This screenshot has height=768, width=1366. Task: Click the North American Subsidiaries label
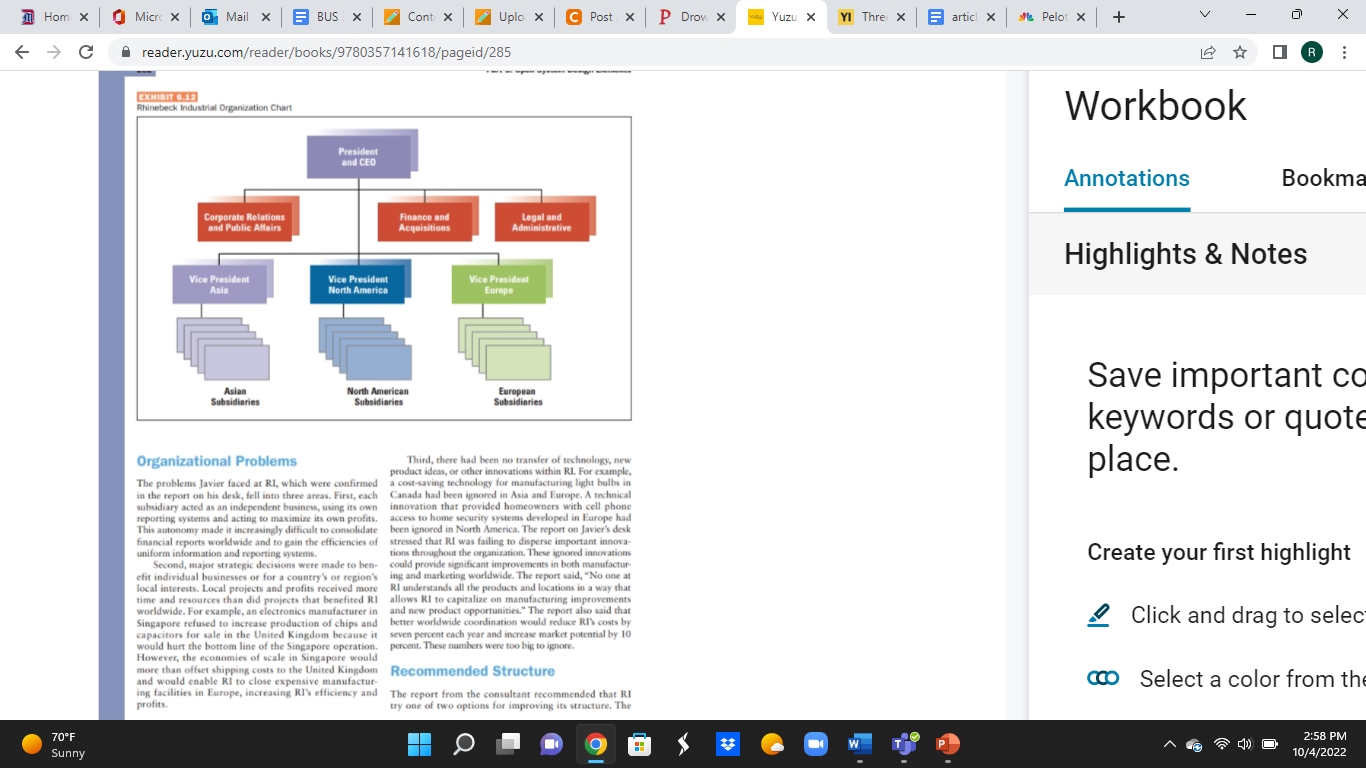click(378, 397)
